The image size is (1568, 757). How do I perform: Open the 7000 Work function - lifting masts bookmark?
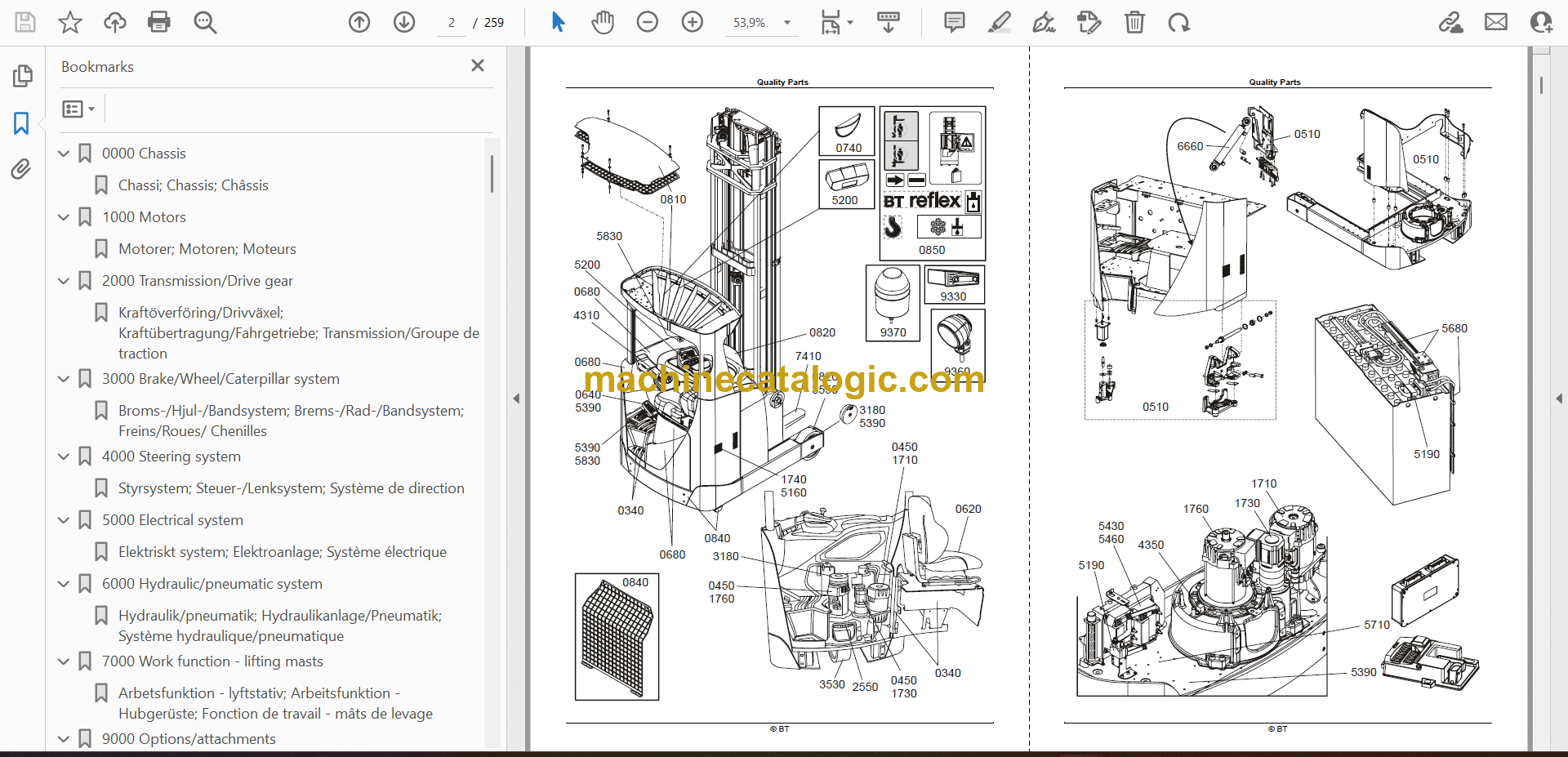(212, 661)
